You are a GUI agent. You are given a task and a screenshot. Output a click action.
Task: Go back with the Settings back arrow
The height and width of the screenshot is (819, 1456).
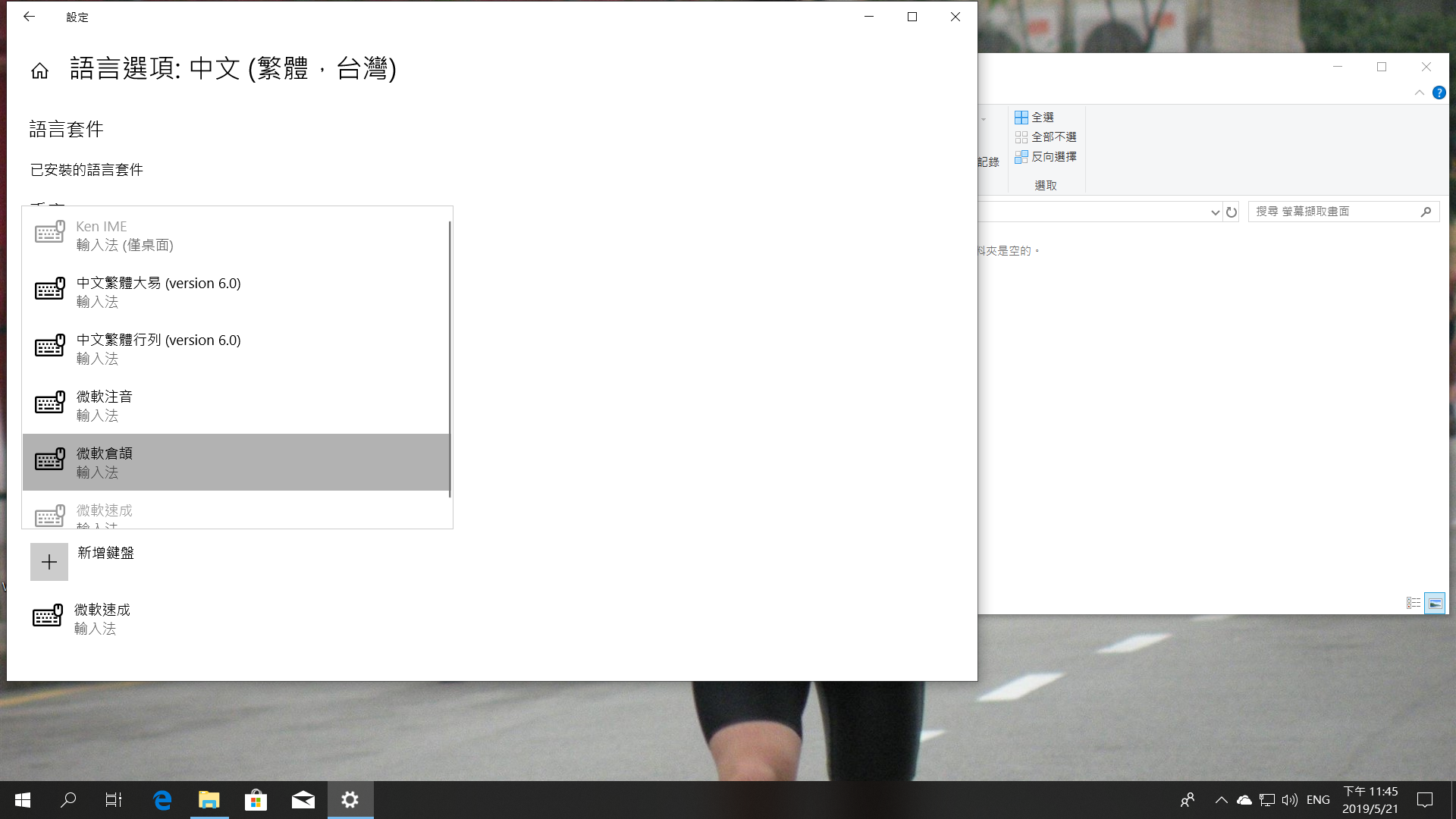[29, 17]
